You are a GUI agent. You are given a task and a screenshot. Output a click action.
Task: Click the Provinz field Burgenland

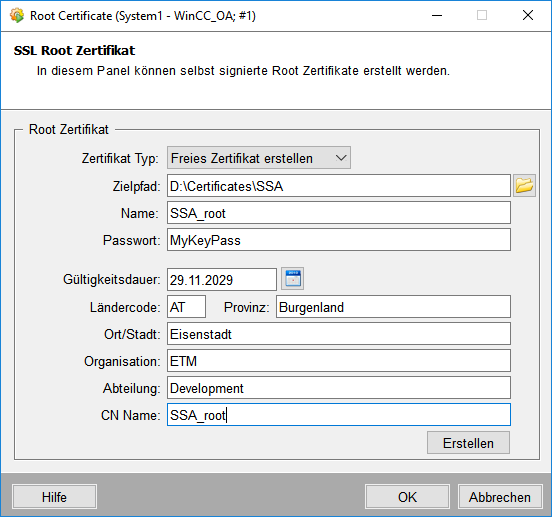click(393, 307)
